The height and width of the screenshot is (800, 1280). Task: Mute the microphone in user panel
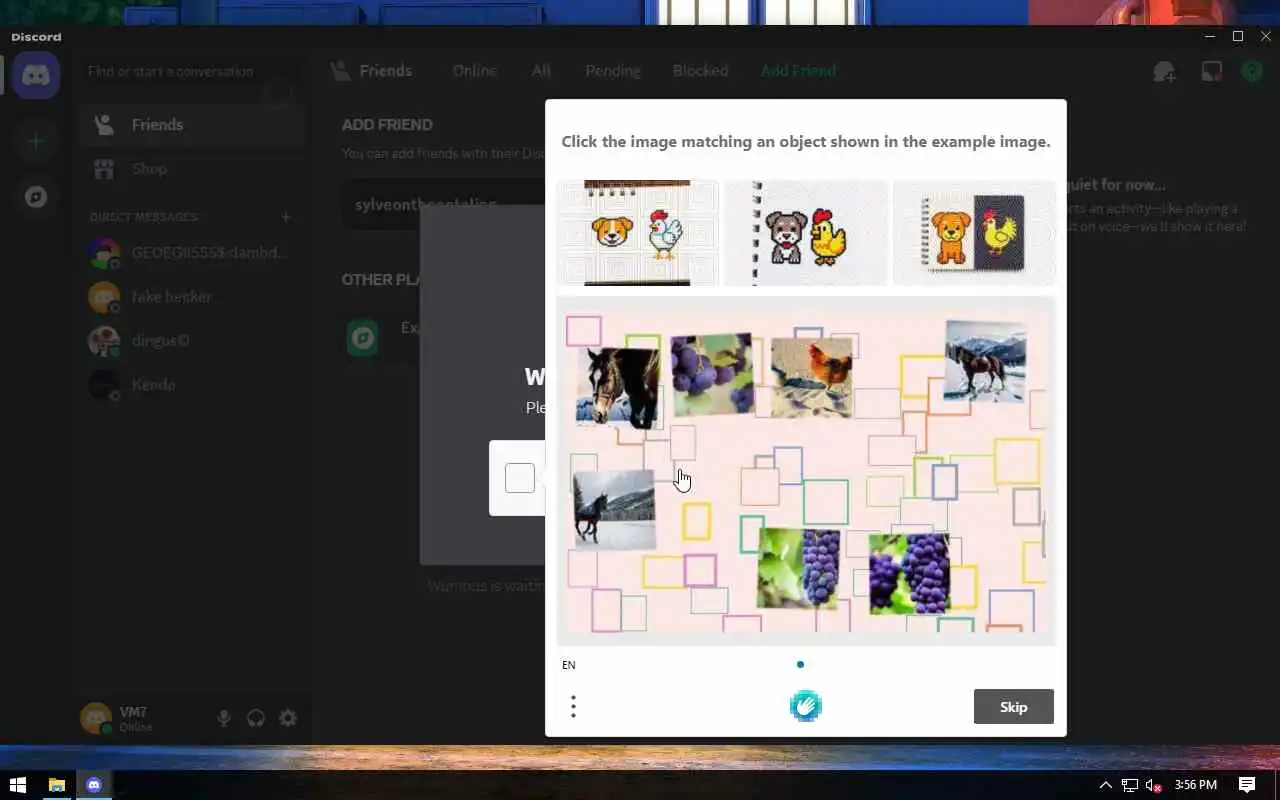[x=224, y=718]
